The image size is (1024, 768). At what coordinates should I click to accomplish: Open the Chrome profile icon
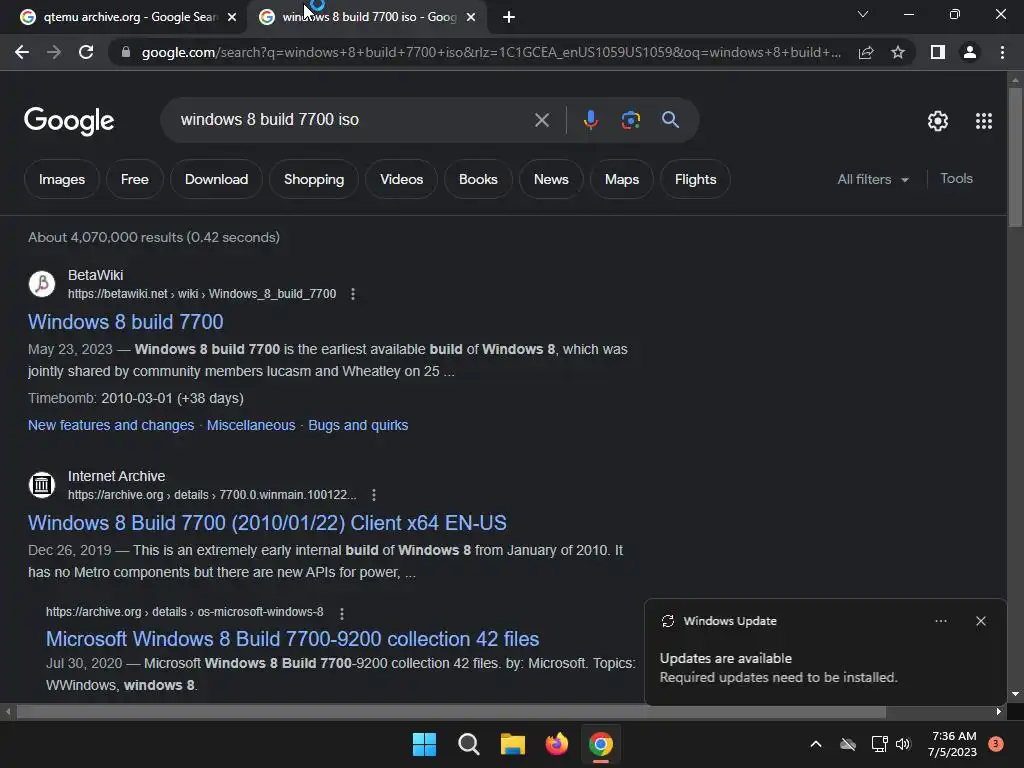click(970, 52)
